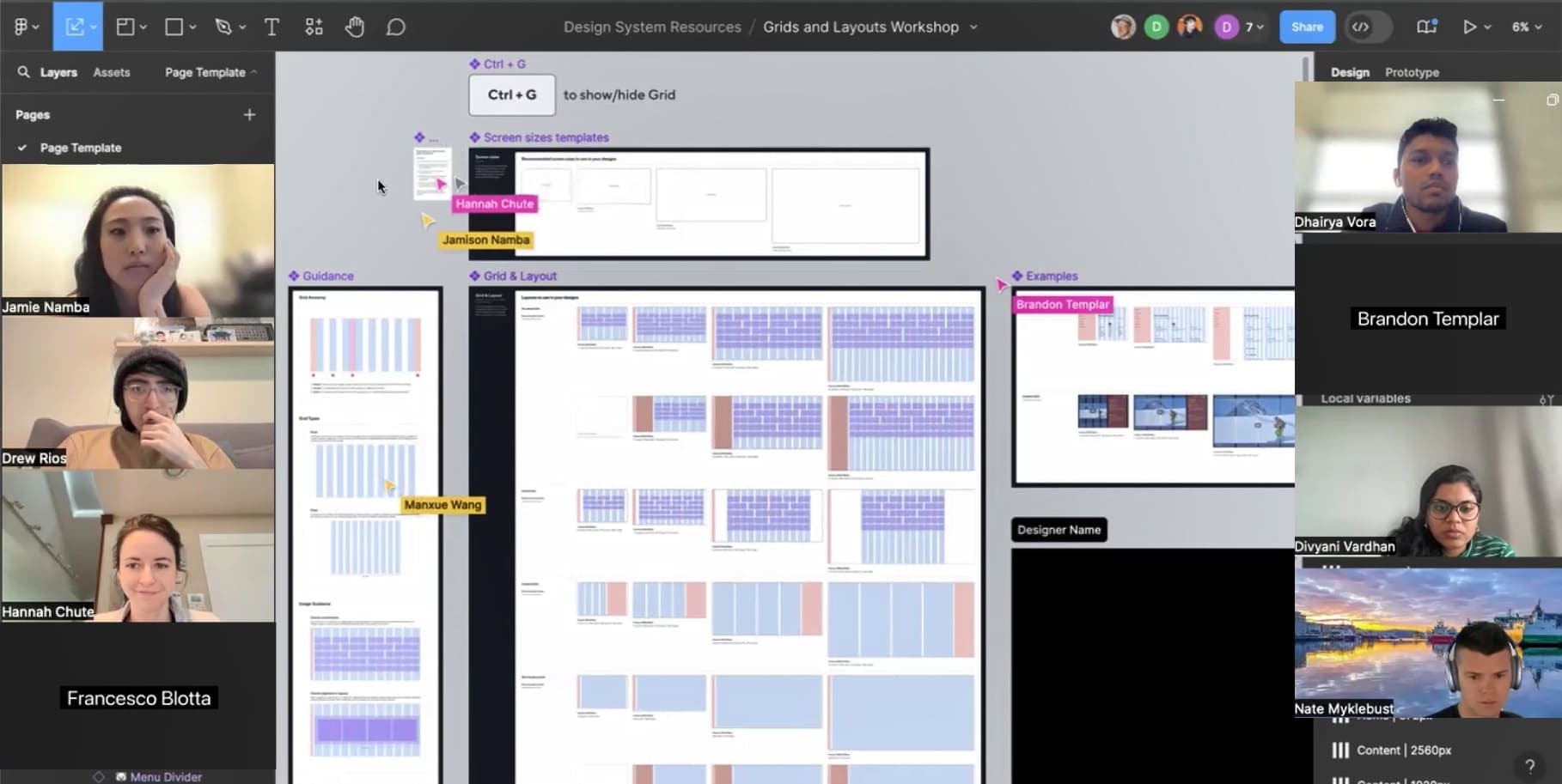
Task: Select the Hand tool
Action: (x=355, y=27)
